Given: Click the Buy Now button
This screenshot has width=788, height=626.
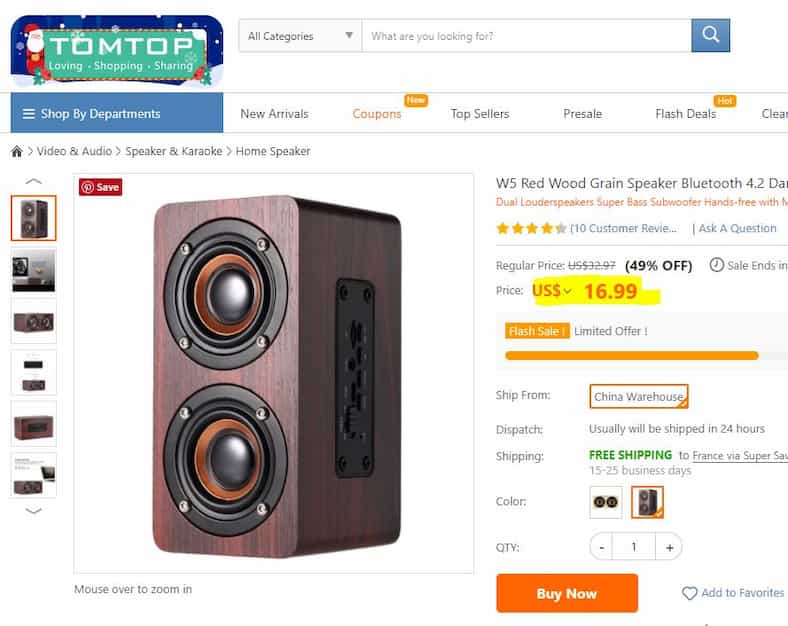Looking at the screenshot, I should pyautogui.click(x=567, y=593).
